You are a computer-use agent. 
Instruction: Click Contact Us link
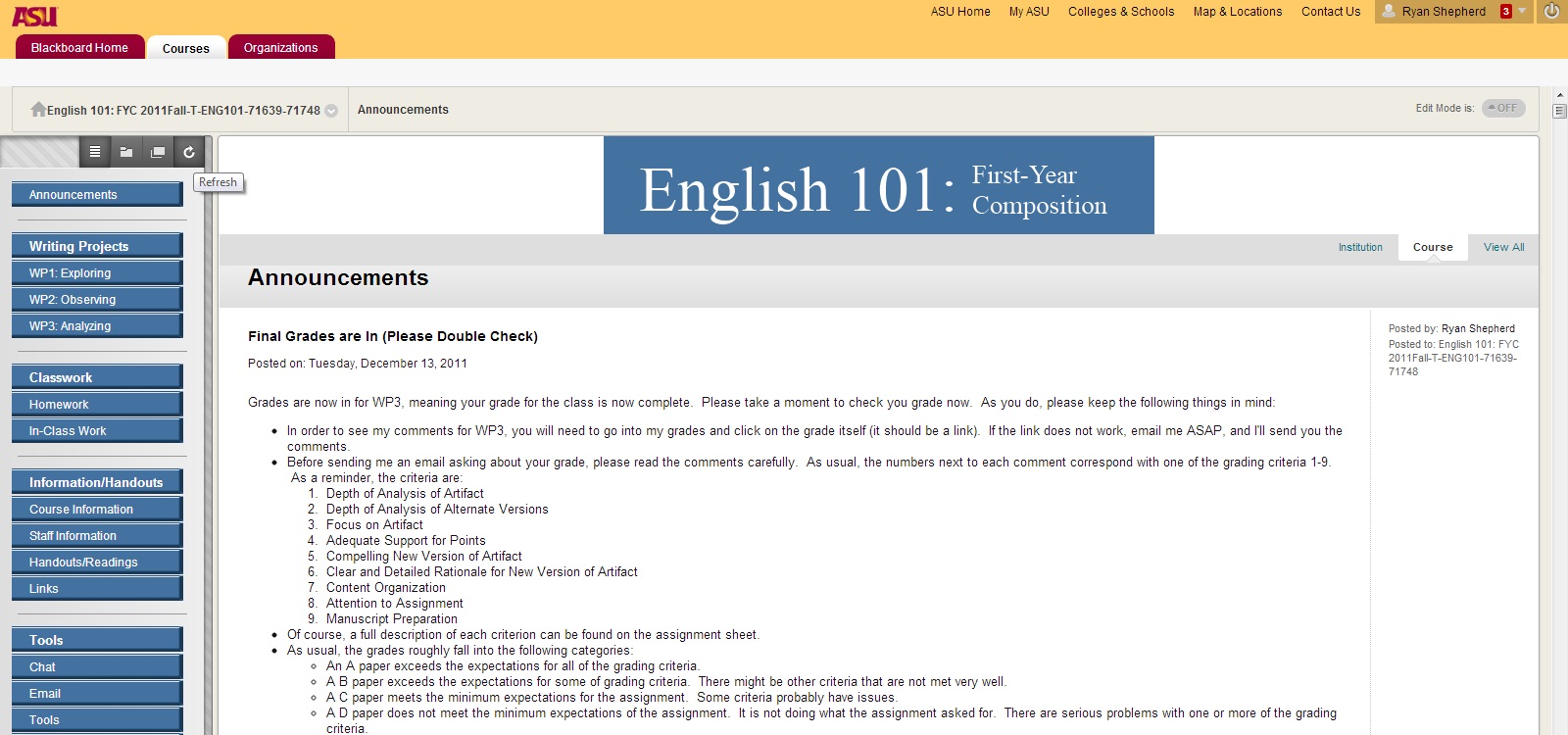click(1331, 12)
